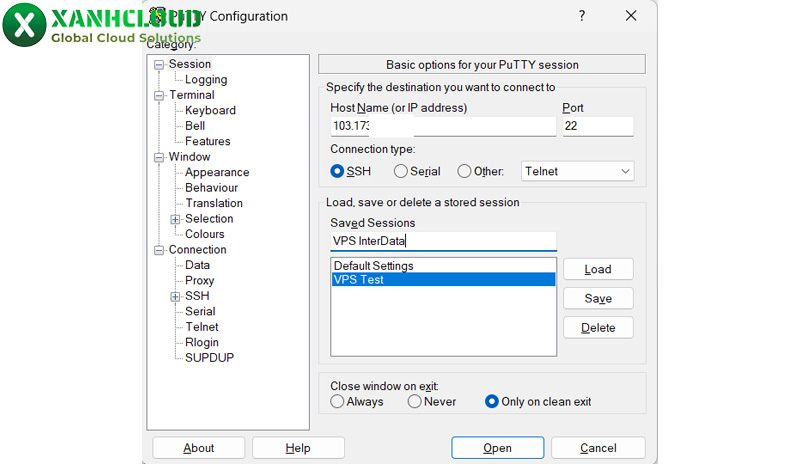Click the Open button to connect

[497, 448]
